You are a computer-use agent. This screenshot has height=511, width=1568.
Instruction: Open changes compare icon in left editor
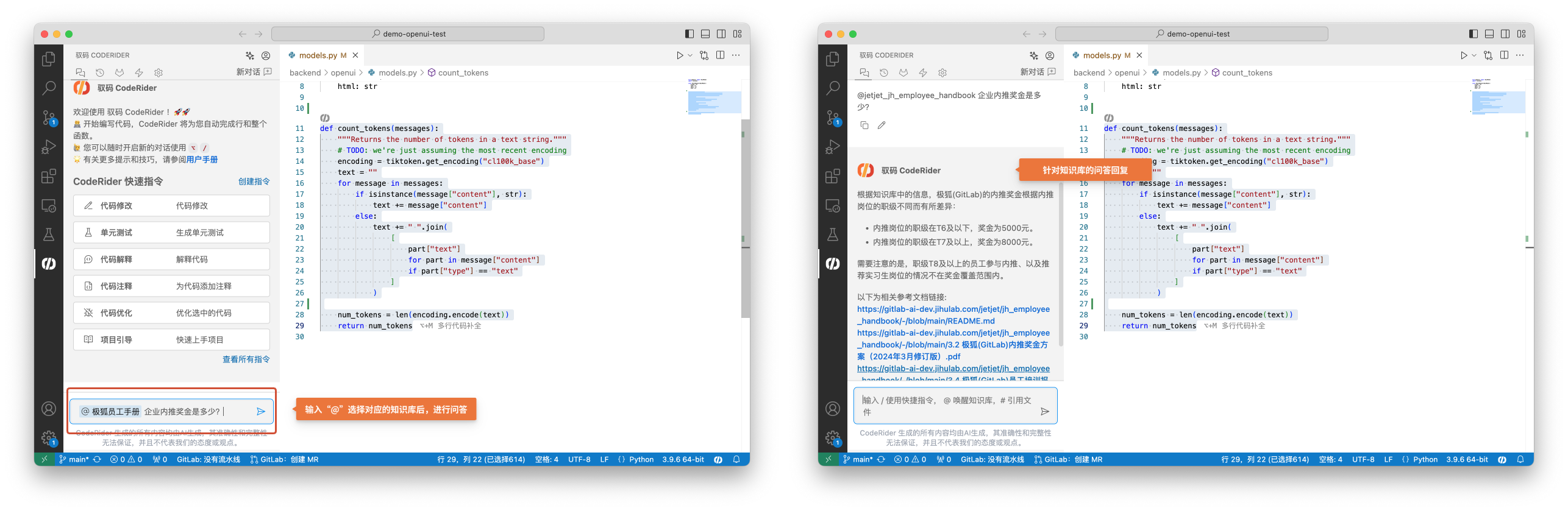tap(704, 55)
